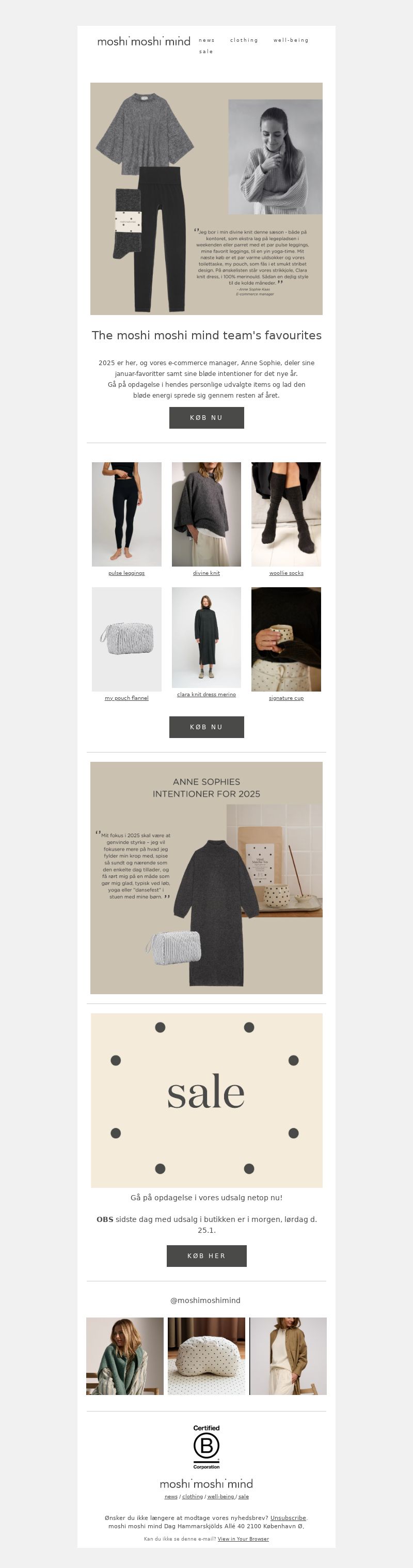Open the footer moshi moshi mind logo
The height and width of the screenshot is (1568, 413).
tap(206, 1483)
